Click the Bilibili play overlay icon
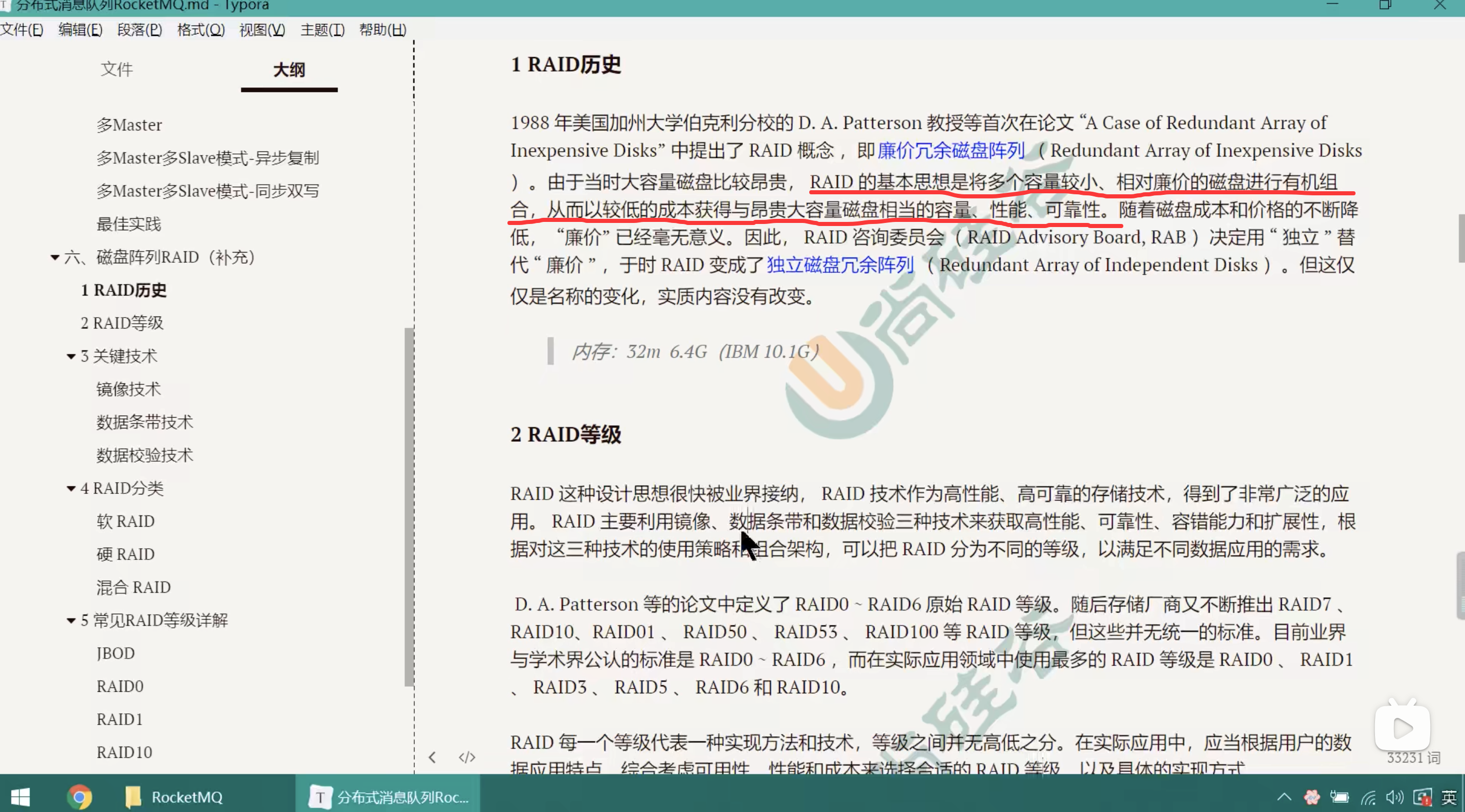Image resolution: width=1465 pixels, height=812 pixels. 1403,727
